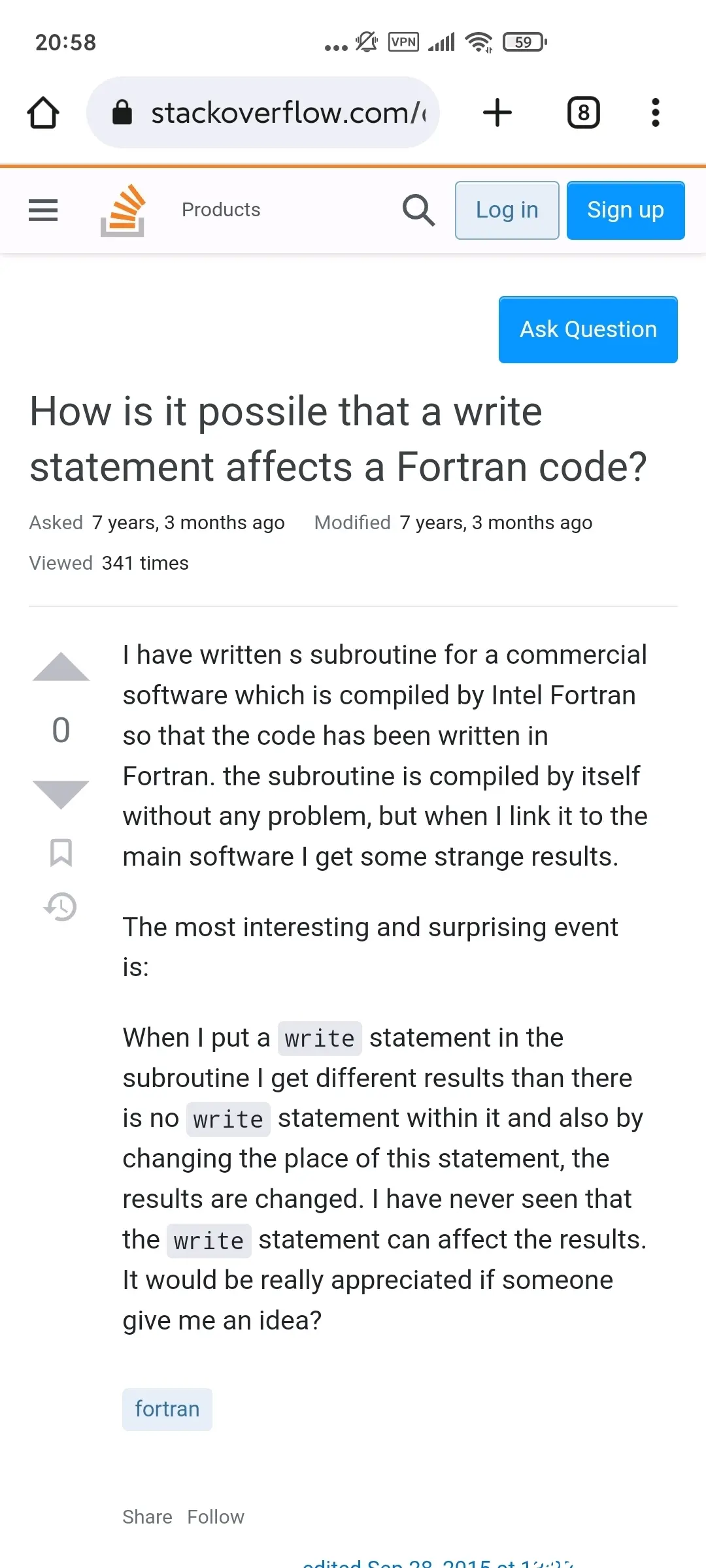Open the browser three-dot overflow menu
706x1568 pixels.
coord(656,112)
